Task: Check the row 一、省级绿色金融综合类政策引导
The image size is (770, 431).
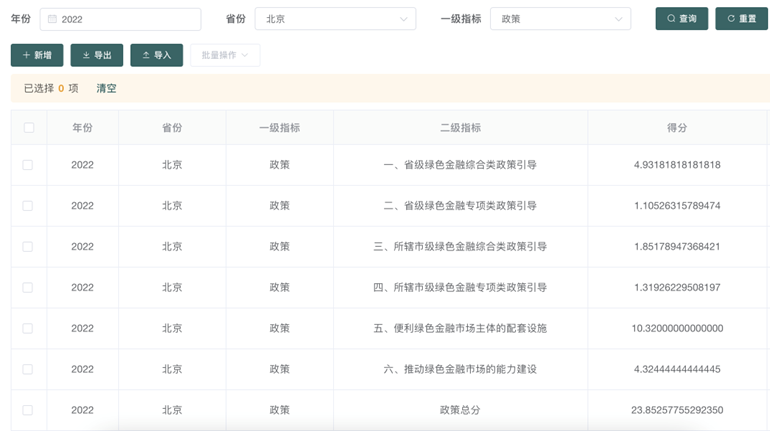Action: (28, 165)
